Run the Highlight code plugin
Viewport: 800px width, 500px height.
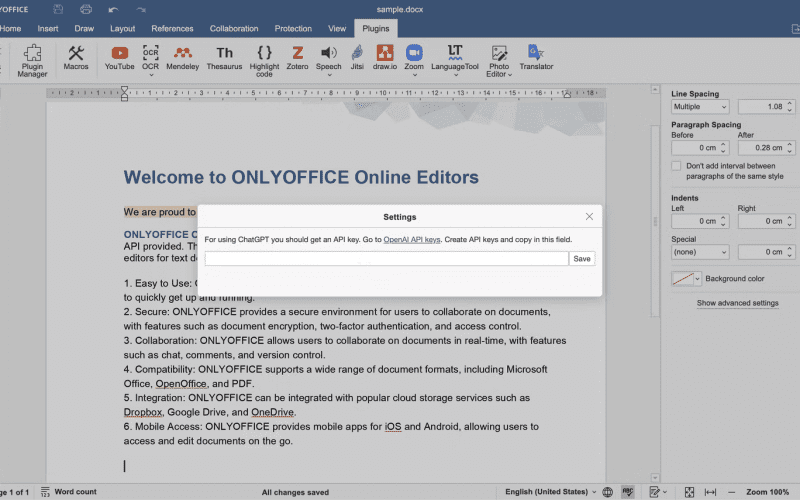click(264, 60)
